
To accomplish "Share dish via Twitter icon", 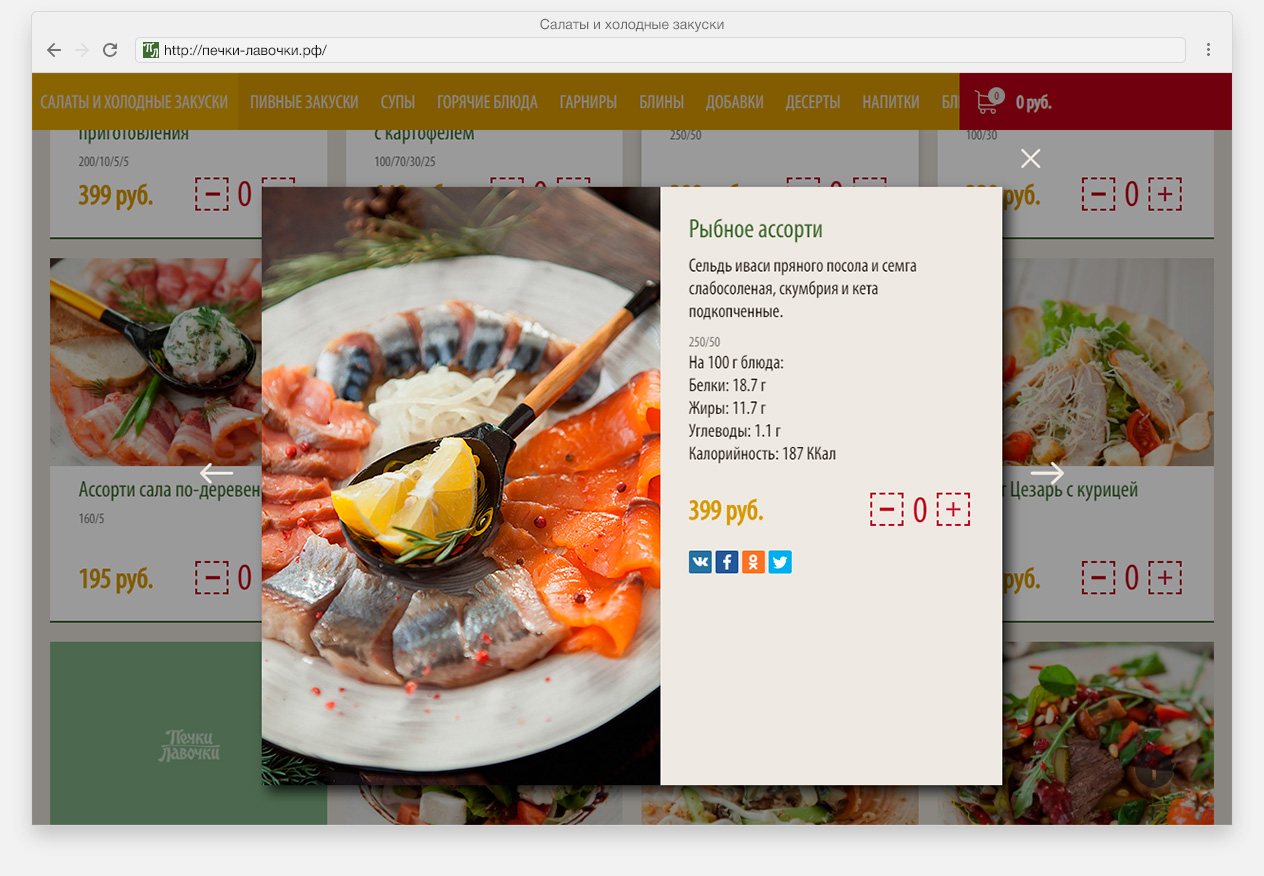I will 780,562.
